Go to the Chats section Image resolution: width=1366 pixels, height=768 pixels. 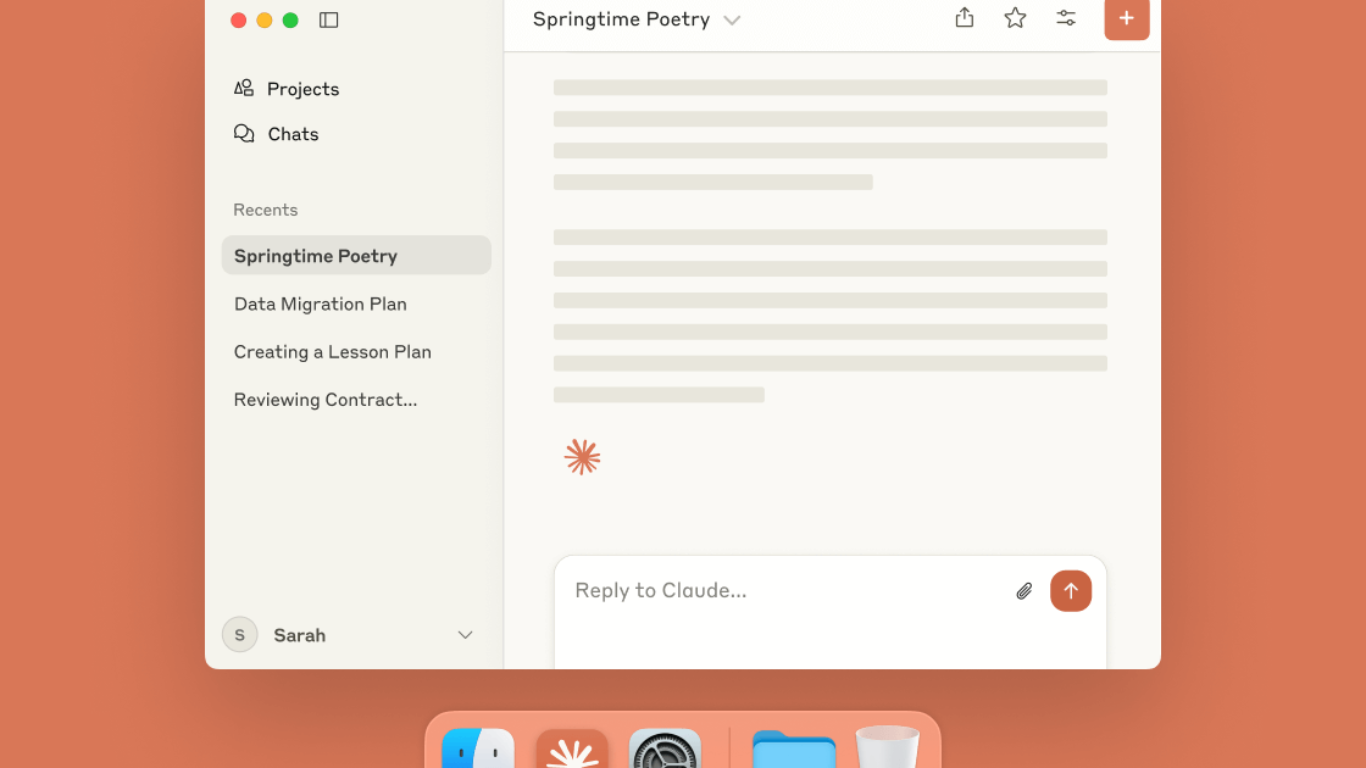pos(292,134)
